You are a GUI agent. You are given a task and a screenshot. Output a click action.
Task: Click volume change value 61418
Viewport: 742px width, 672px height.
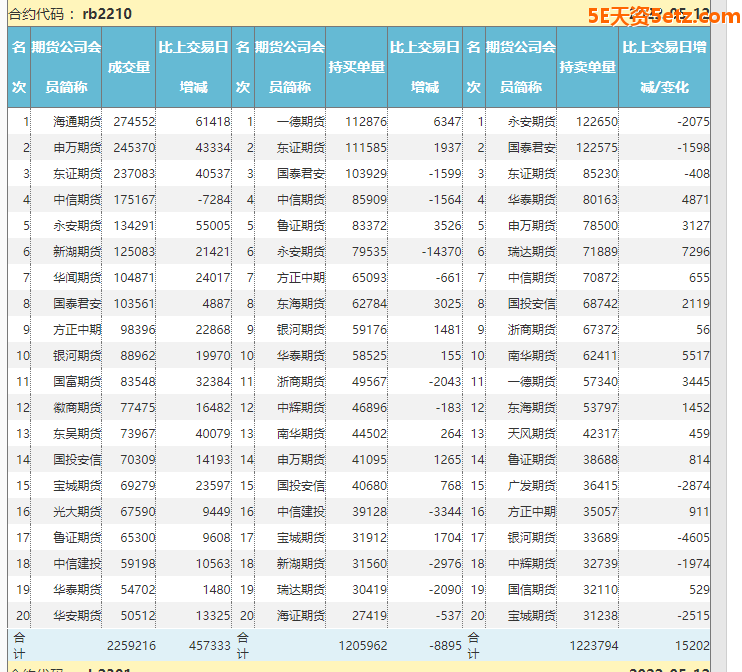pos(212,122)
